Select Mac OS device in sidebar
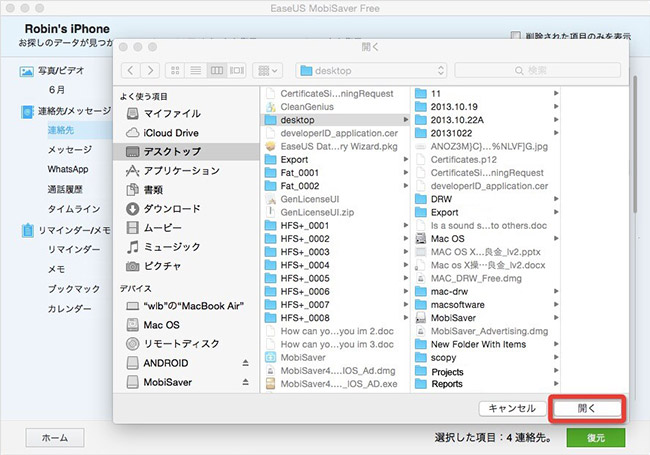 click(x=186, y=325)
